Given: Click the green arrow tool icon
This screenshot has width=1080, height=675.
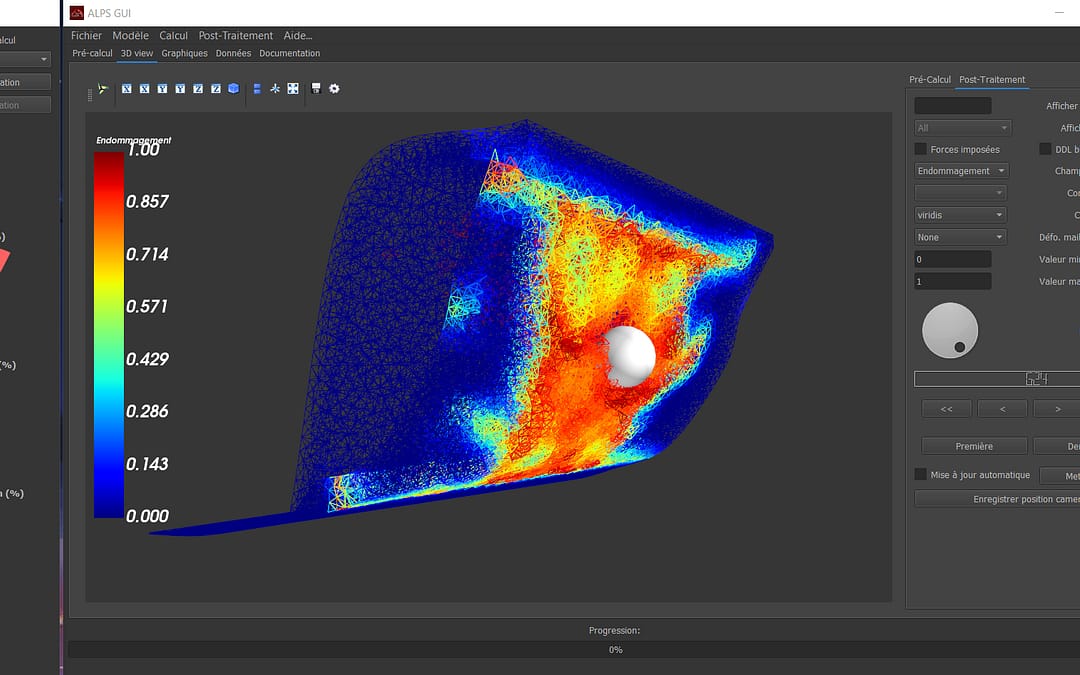Looking at the screenshot, I should click(101, 89).
